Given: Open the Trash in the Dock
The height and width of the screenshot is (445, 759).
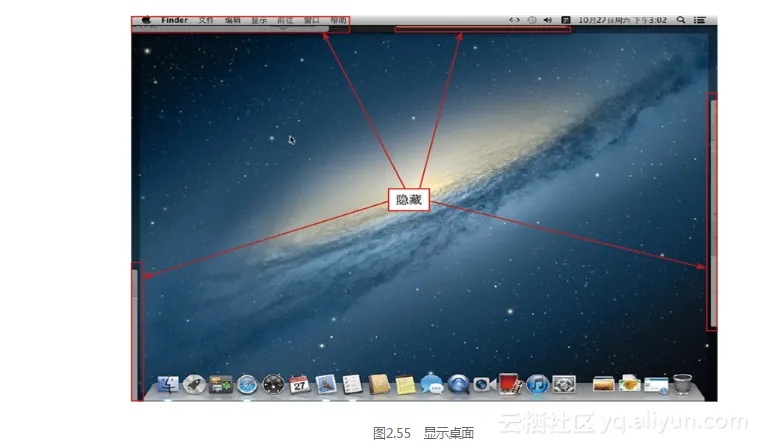Looking at the screenshot, I should click(x=683, y=384).
